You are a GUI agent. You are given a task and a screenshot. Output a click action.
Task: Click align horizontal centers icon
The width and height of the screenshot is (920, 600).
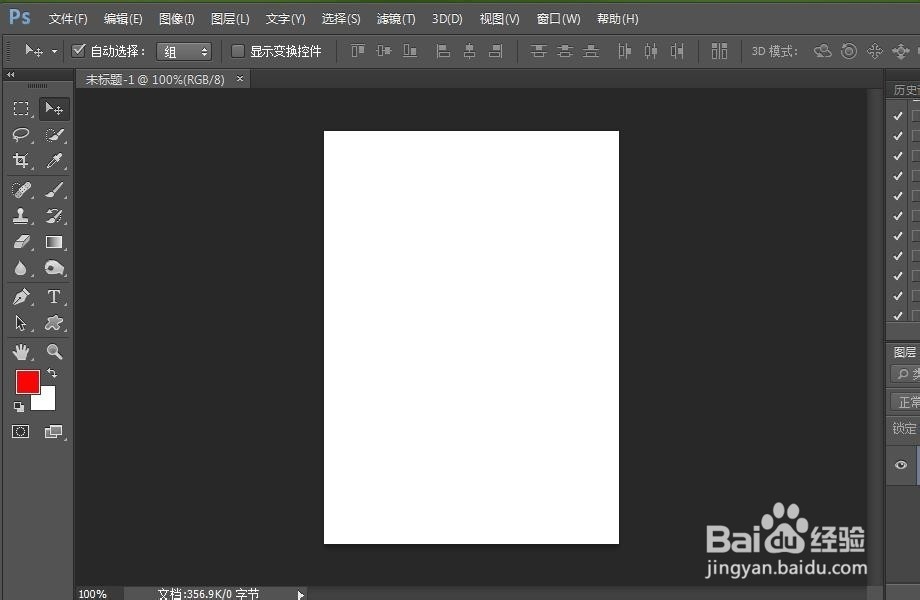(x=469, y=51)
